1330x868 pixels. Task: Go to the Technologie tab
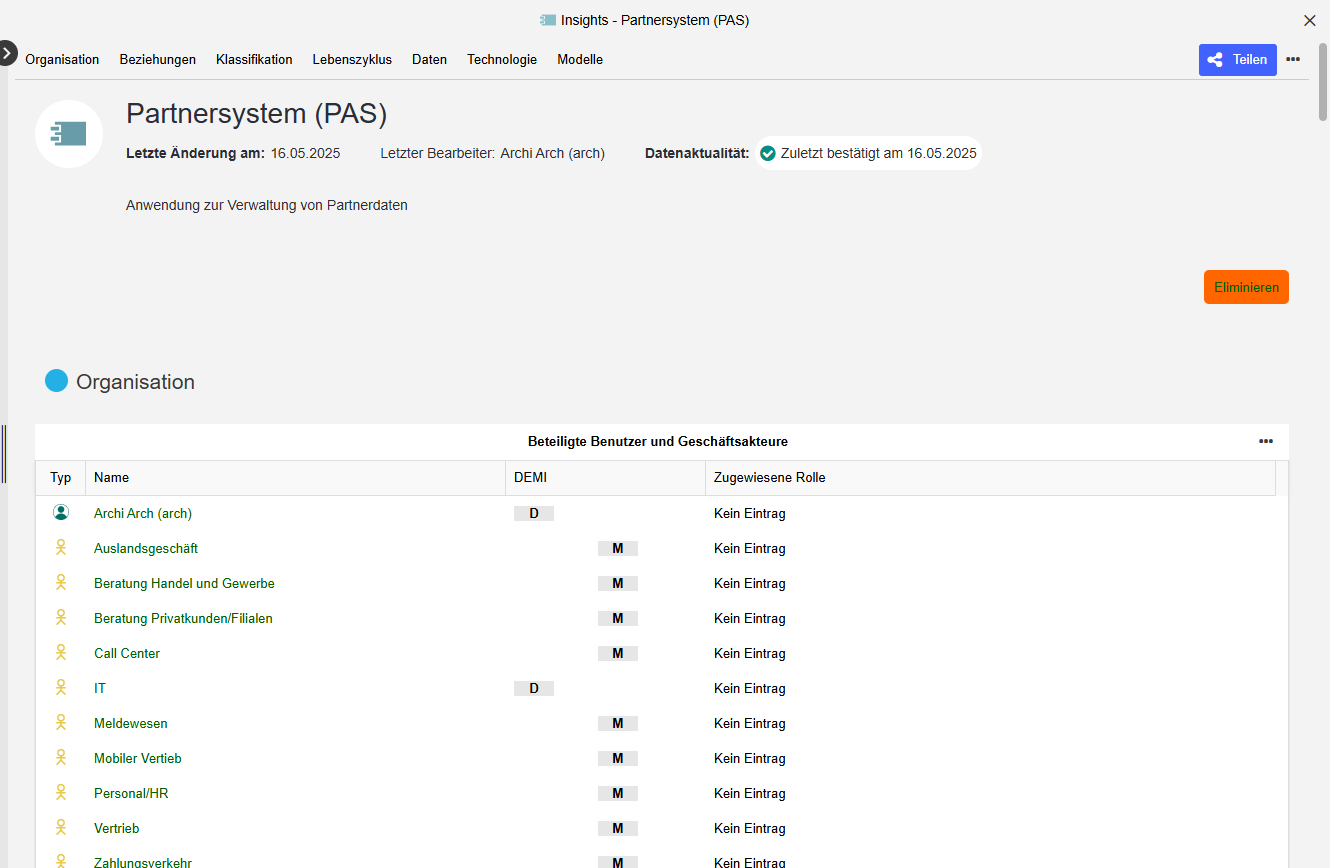(x=502, y=59)
